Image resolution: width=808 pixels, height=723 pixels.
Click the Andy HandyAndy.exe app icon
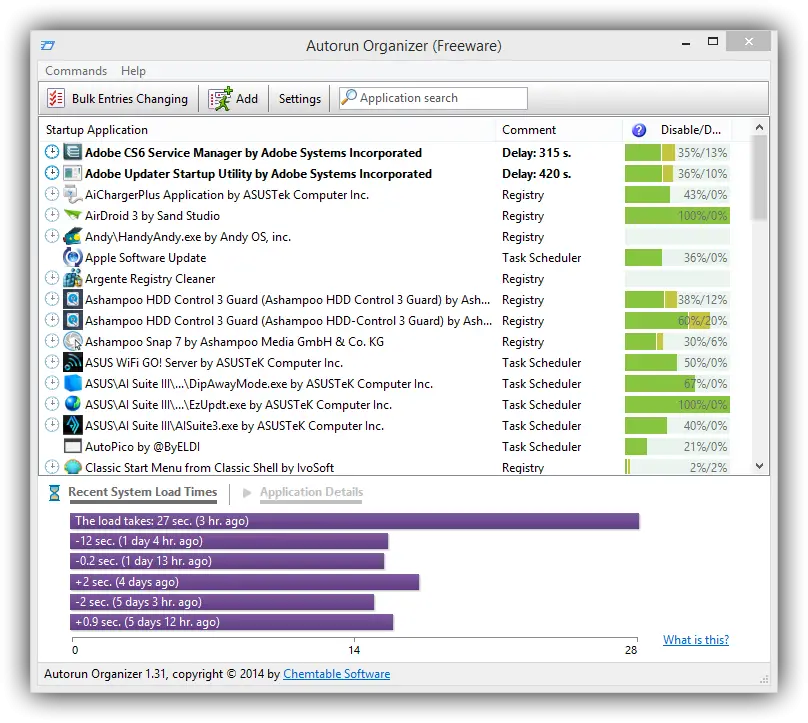tap(73, 237)
